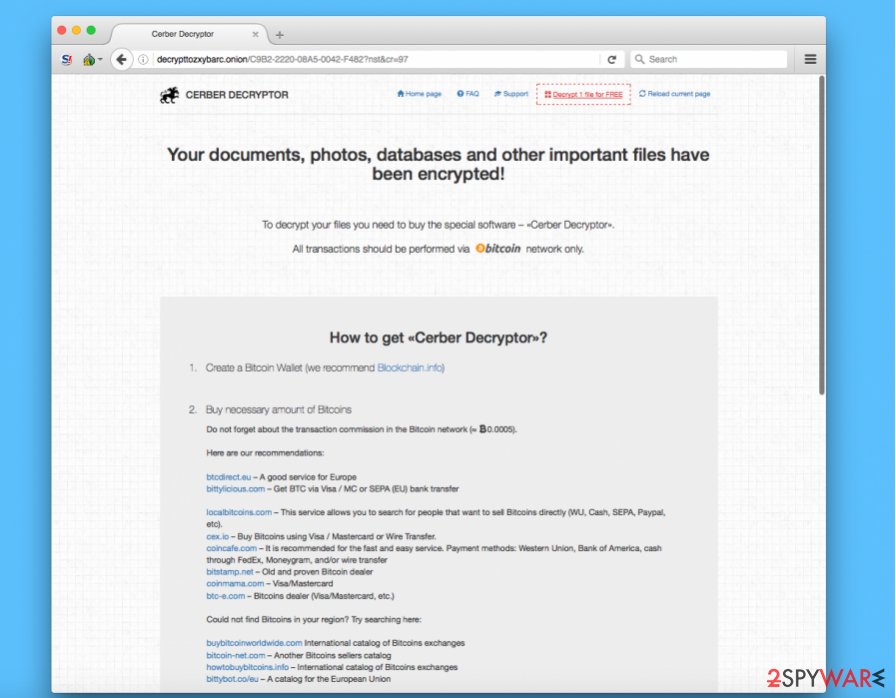Open the cex.io link
896x698 pixels.
point(217,536)
